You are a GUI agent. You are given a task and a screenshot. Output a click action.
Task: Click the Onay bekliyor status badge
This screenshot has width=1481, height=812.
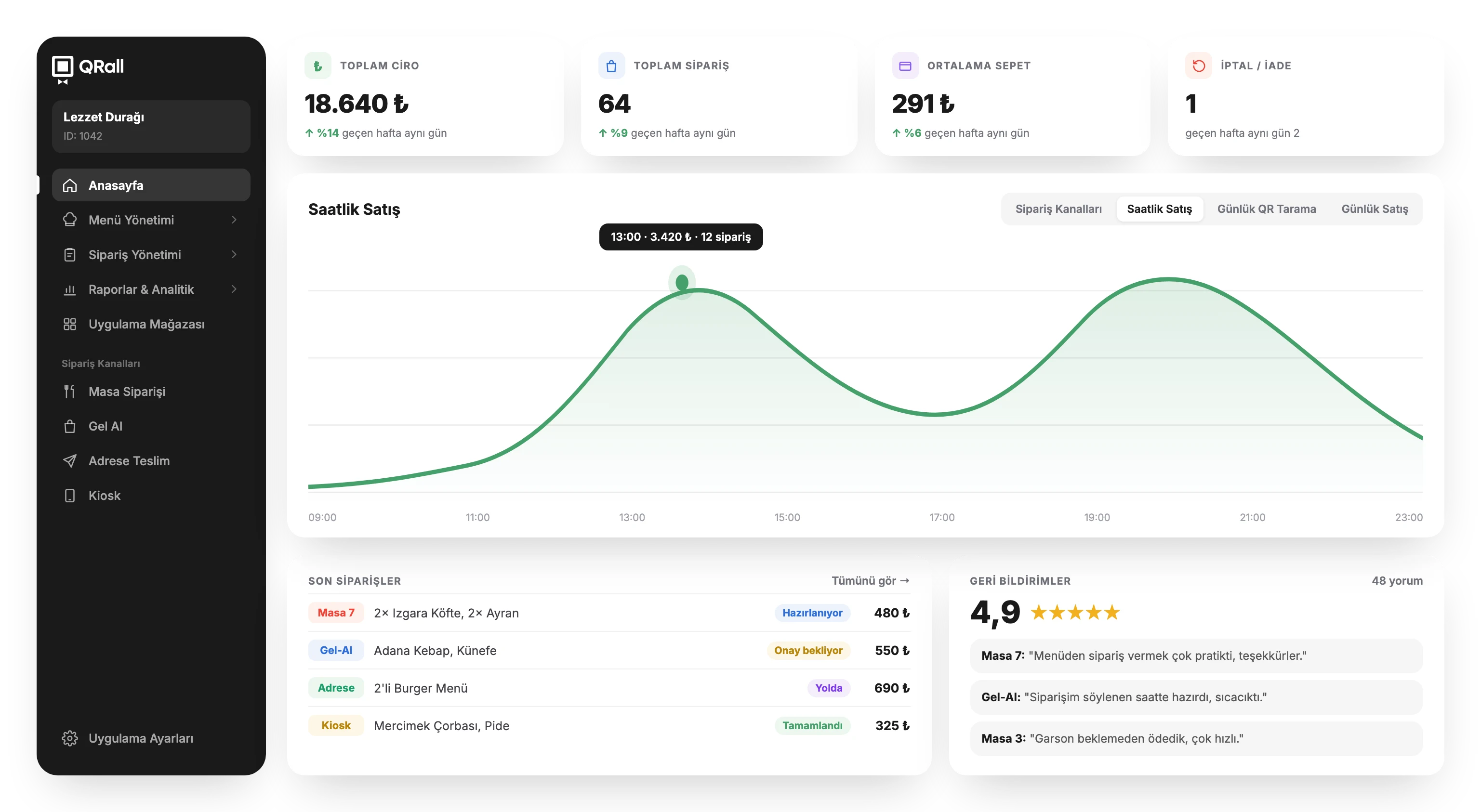click(x=808, y=650)
